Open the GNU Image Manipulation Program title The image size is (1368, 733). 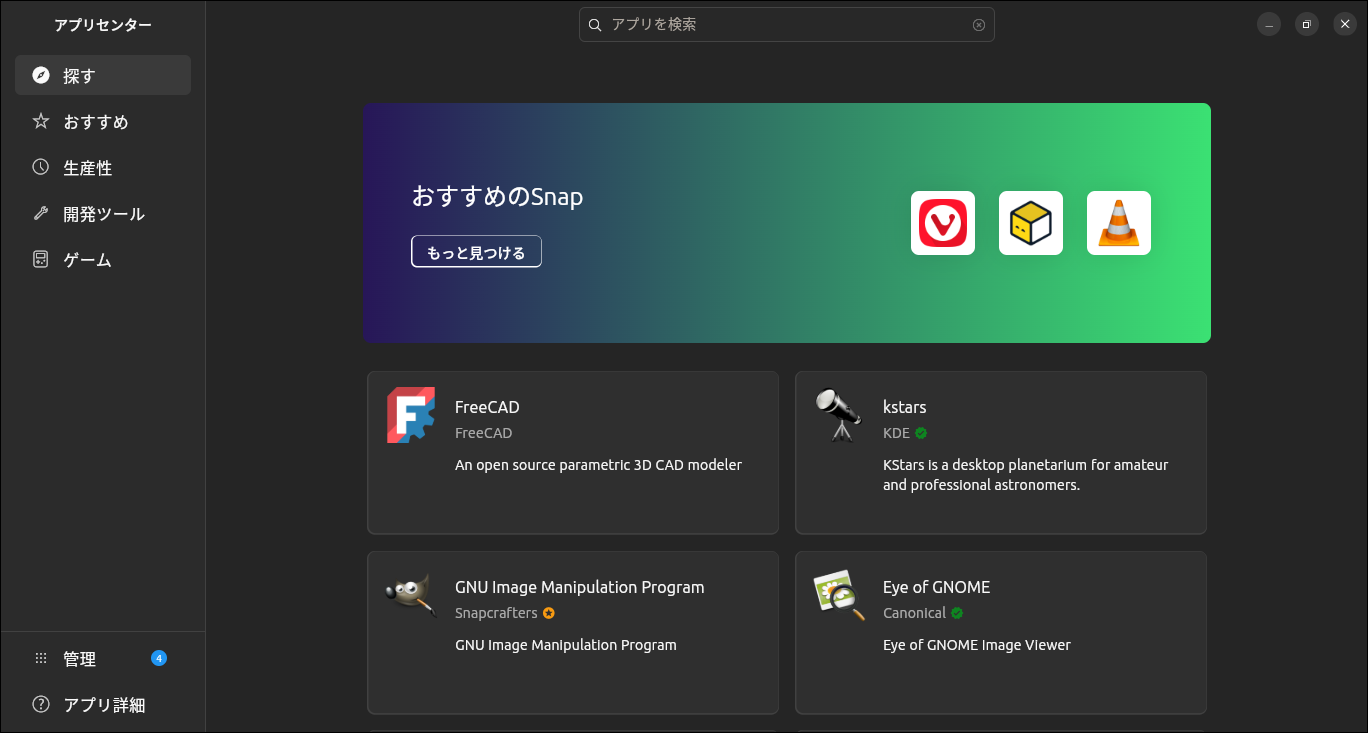(580, 587)
